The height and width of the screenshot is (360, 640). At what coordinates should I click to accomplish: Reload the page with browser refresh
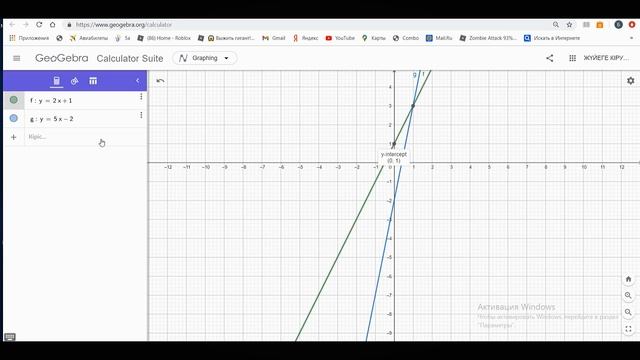tap(39, 24)
